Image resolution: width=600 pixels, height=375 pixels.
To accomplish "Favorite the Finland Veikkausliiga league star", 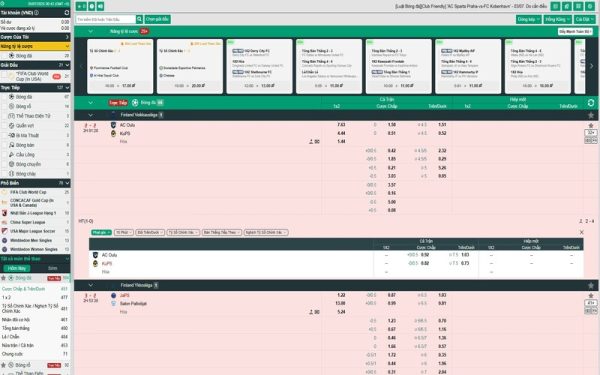I will pyautogui.click(x=591, y=115).
